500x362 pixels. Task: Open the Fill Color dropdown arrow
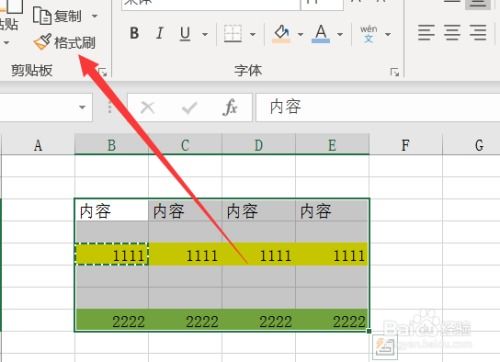point(300,34)
